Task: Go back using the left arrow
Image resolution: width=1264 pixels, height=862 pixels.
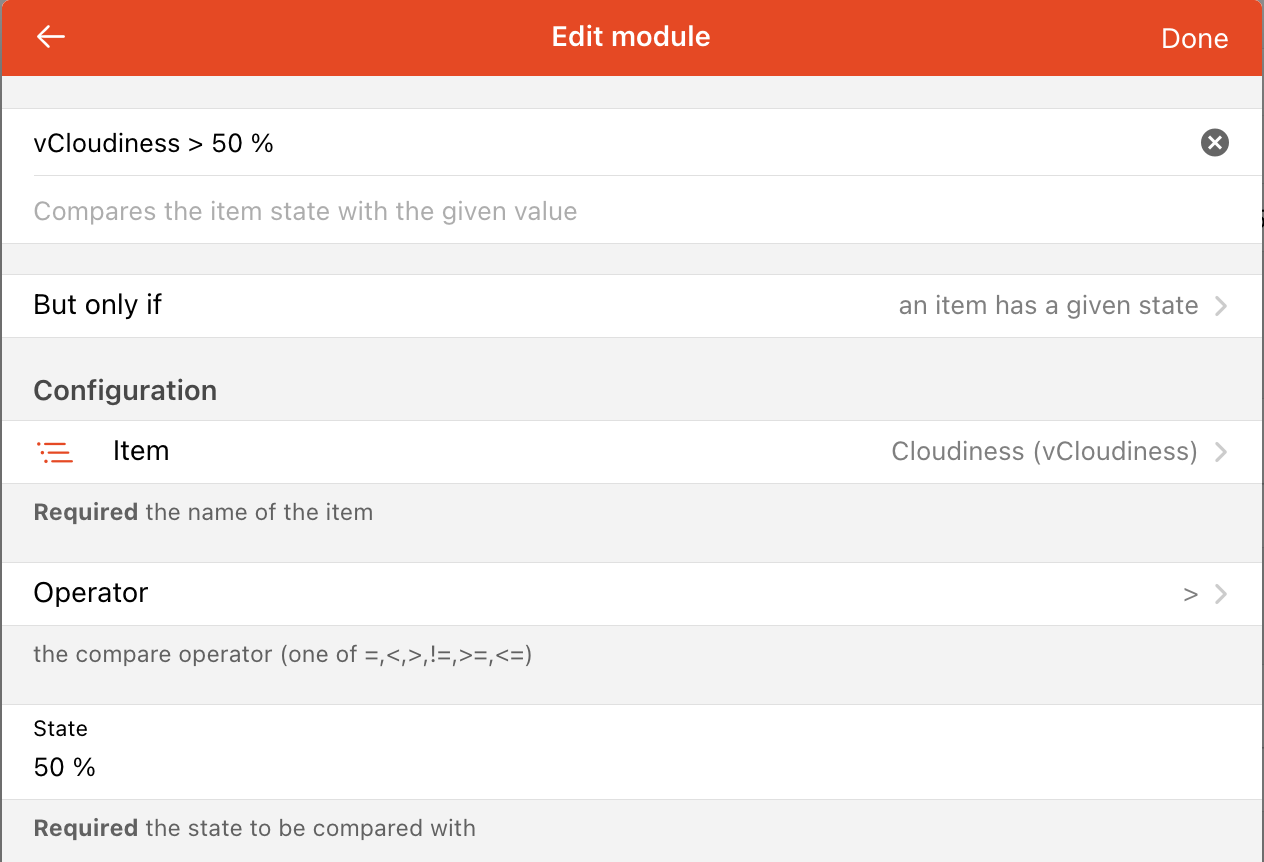Action: [50, 38]
